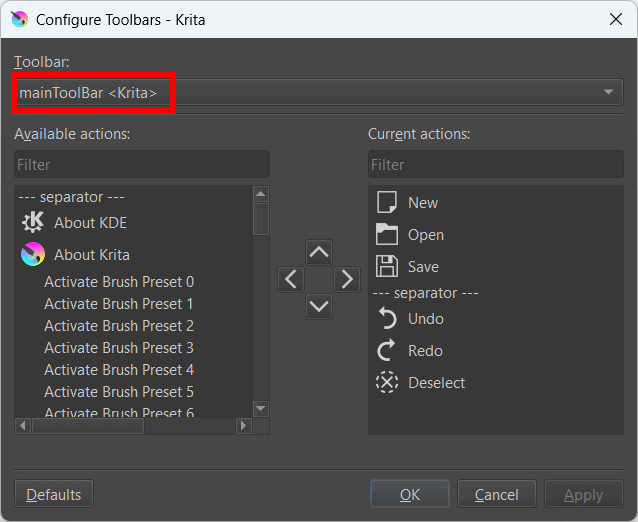Image resolution: width=638 pixels, height=522 pixels.
Task: Open the mainToolBar <Krita> toolbar dropdown
Action: [319, 92]
